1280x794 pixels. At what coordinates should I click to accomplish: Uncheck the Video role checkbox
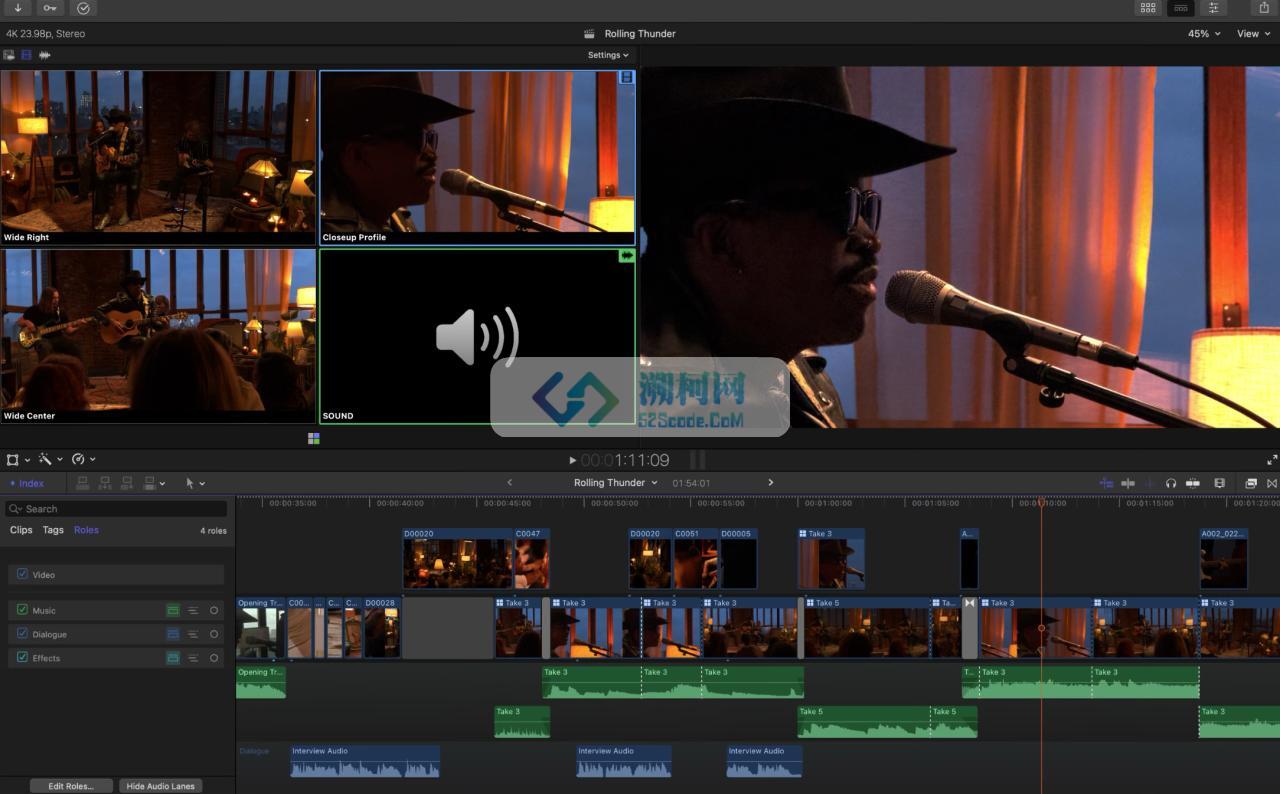[22, 574]
